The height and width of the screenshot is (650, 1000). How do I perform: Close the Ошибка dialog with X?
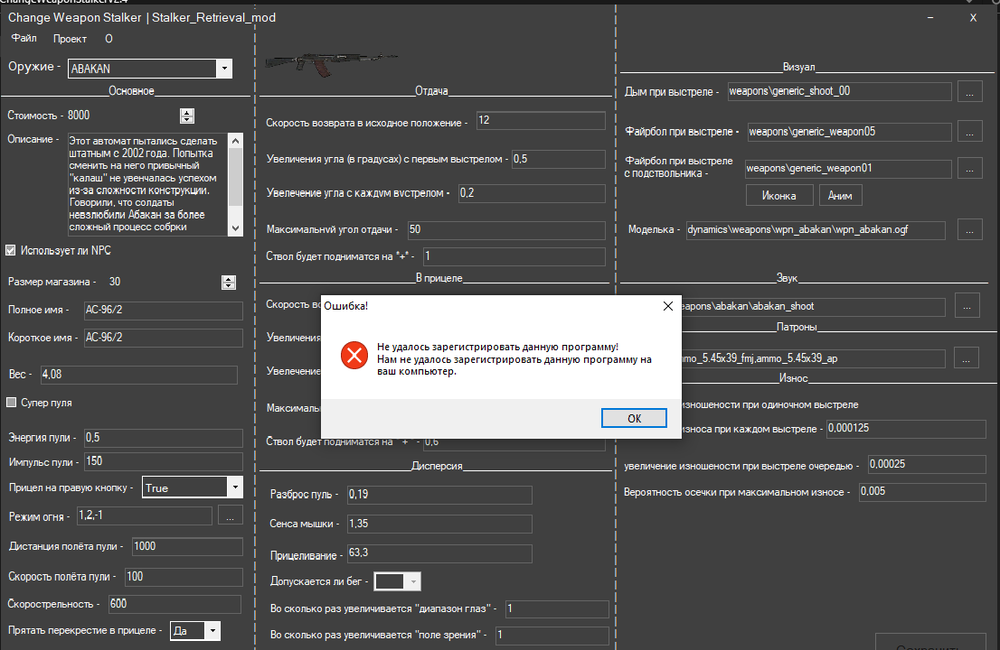click(667, 305)
